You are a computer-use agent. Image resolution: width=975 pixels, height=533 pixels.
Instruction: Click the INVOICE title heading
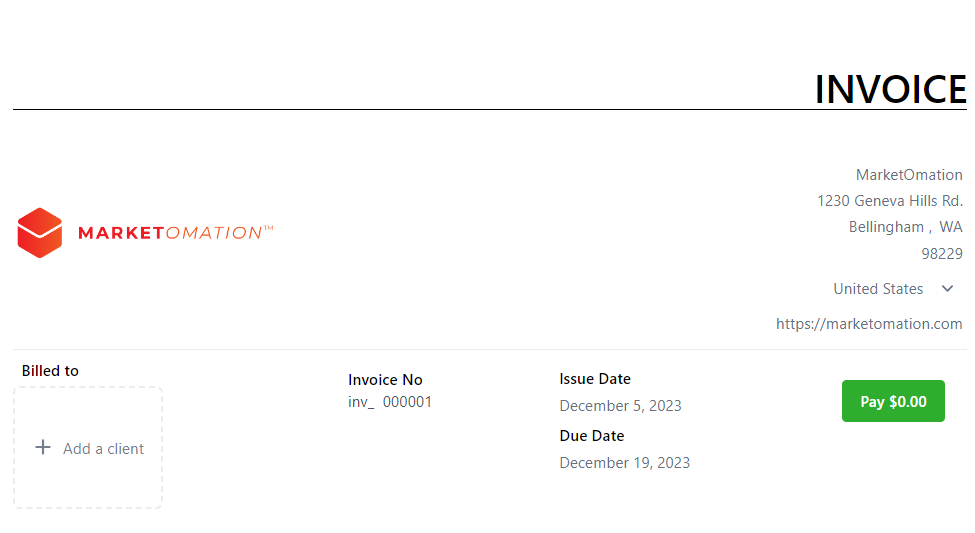tap(890, 89)
